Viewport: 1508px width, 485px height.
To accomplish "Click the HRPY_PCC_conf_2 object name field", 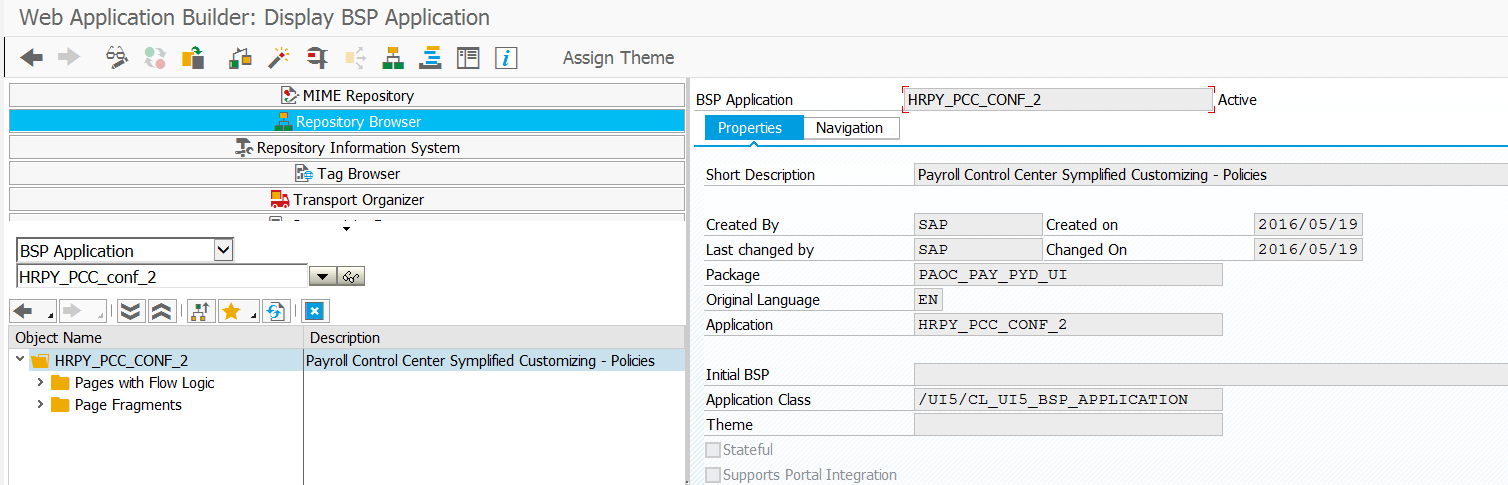I will click(162, 277).
